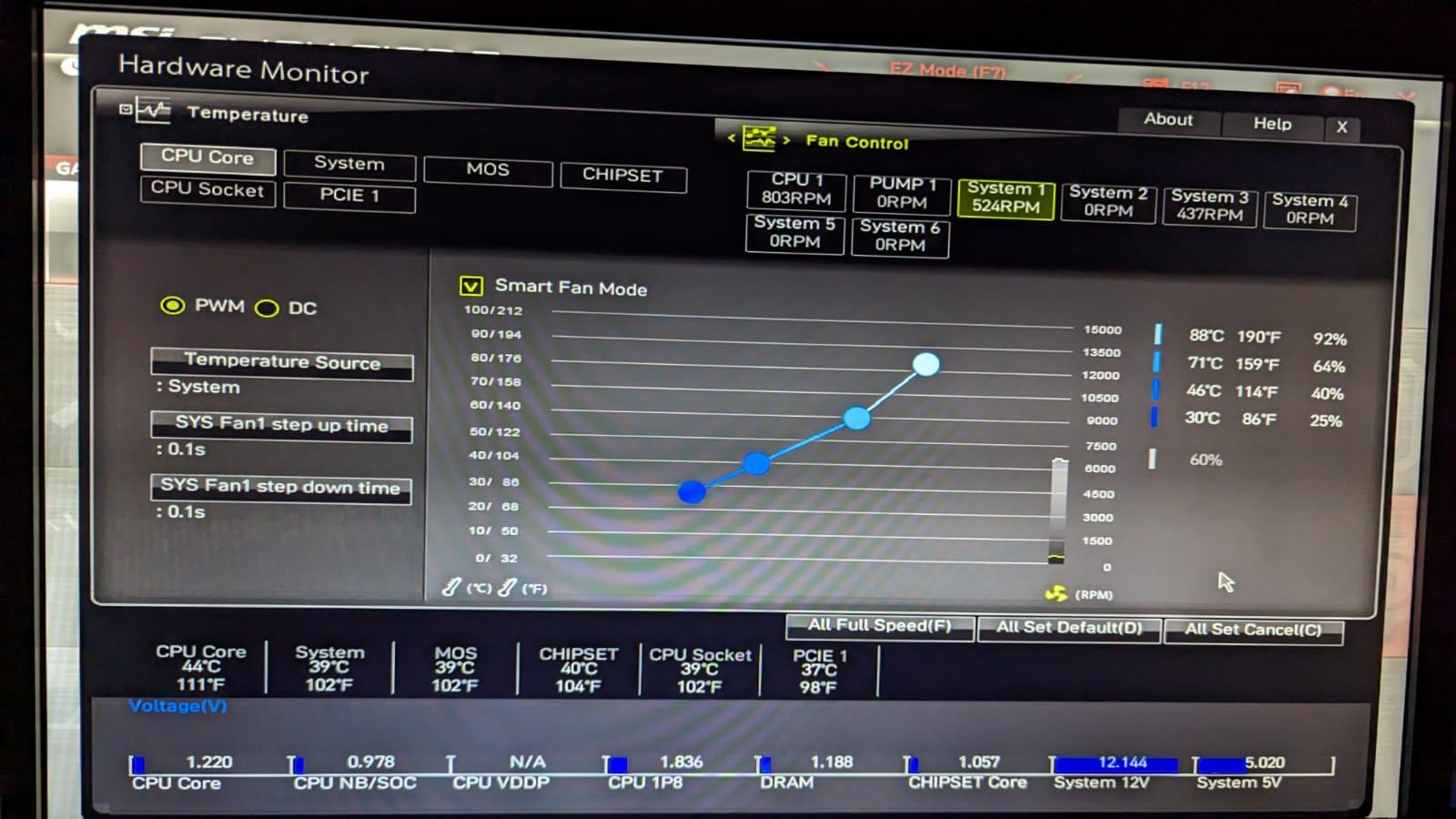Select the CPU Socket temperature tab
Image resolution: width=1456 pixels, height=819 pixels.
point(207,190)
